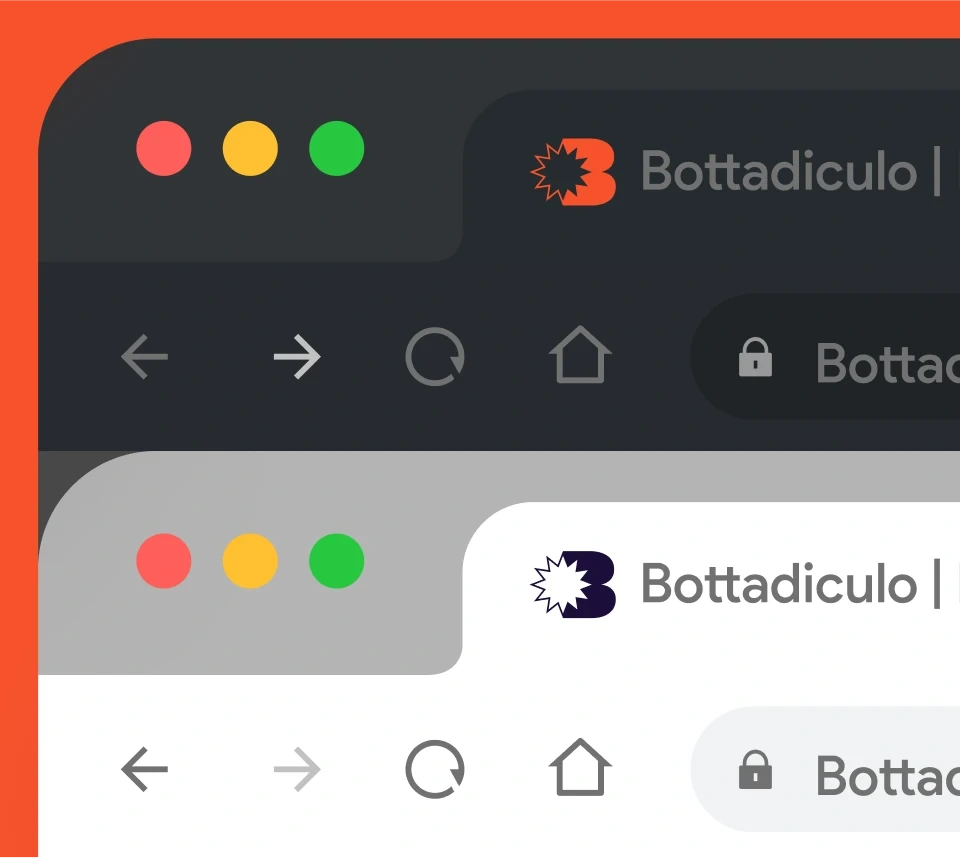Click the dark browser address bar text
The image size is (960, 858).
888,364
